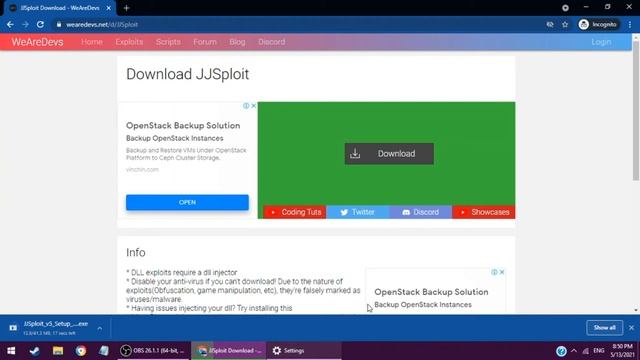This screenshot has height=360, width=640.
Task: Close the lower OpenStack ad
Action: [502, 272]
